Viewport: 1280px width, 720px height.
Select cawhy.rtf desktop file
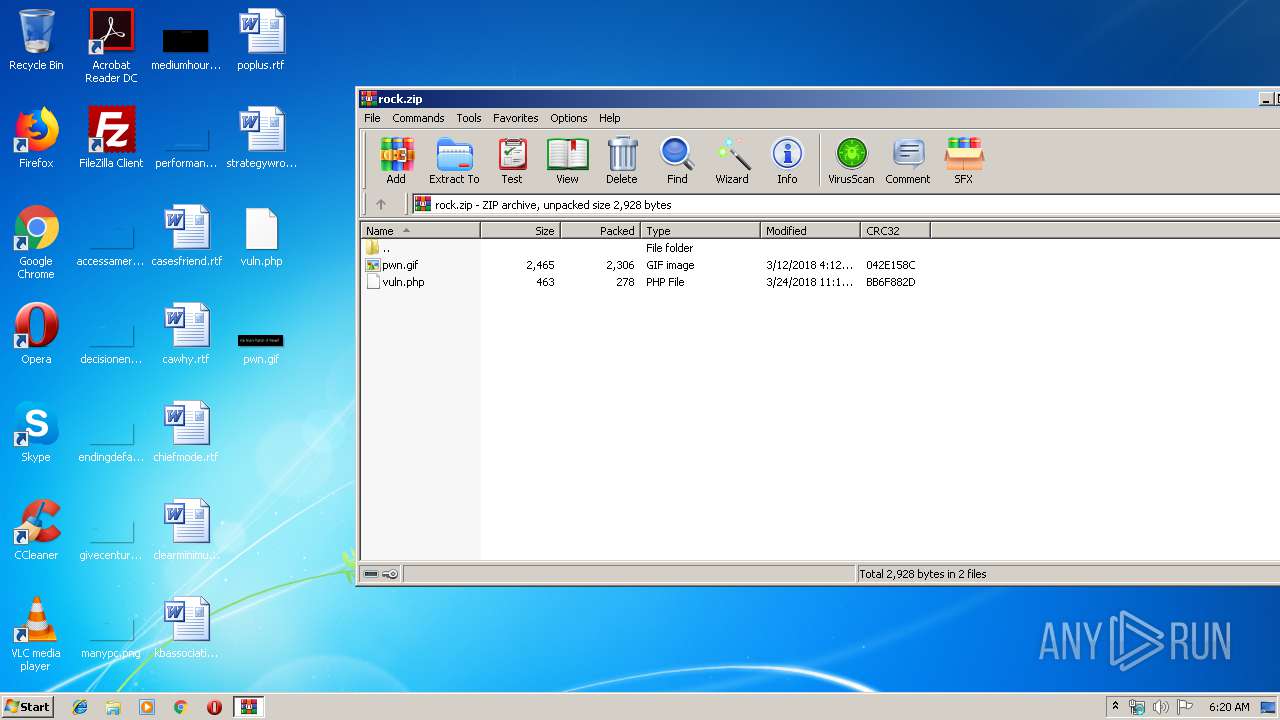tap(186, 334)
